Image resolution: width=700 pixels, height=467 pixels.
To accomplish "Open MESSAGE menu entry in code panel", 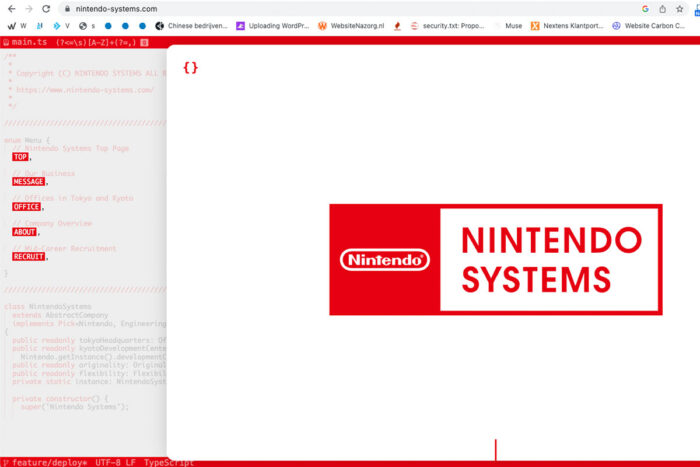I will 29,181.
